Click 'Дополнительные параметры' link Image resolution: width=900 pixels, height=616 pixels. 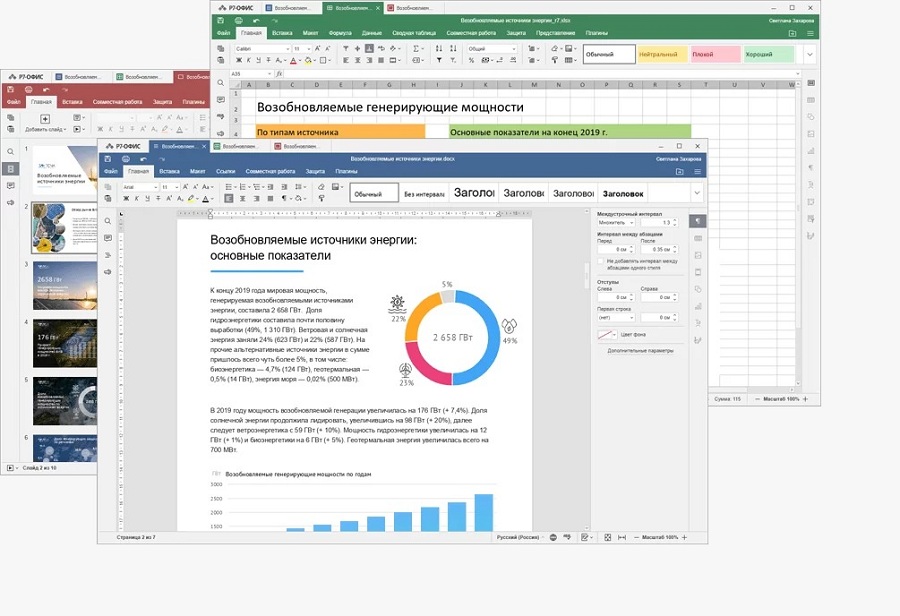[642, 351]
